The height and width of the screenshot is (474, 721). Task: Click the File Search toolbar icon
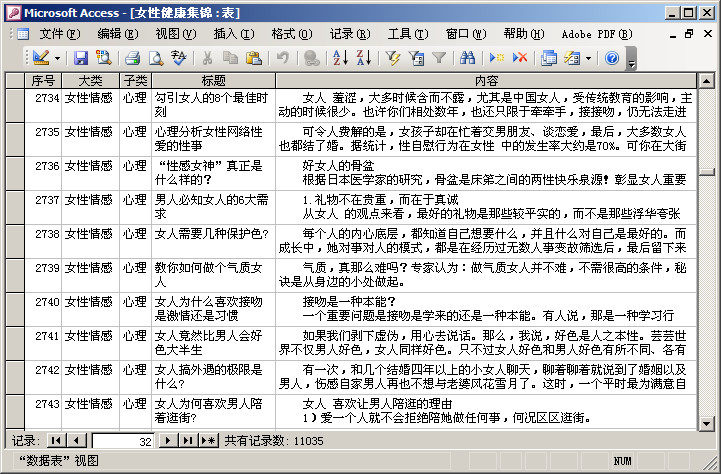coord(104,58)
